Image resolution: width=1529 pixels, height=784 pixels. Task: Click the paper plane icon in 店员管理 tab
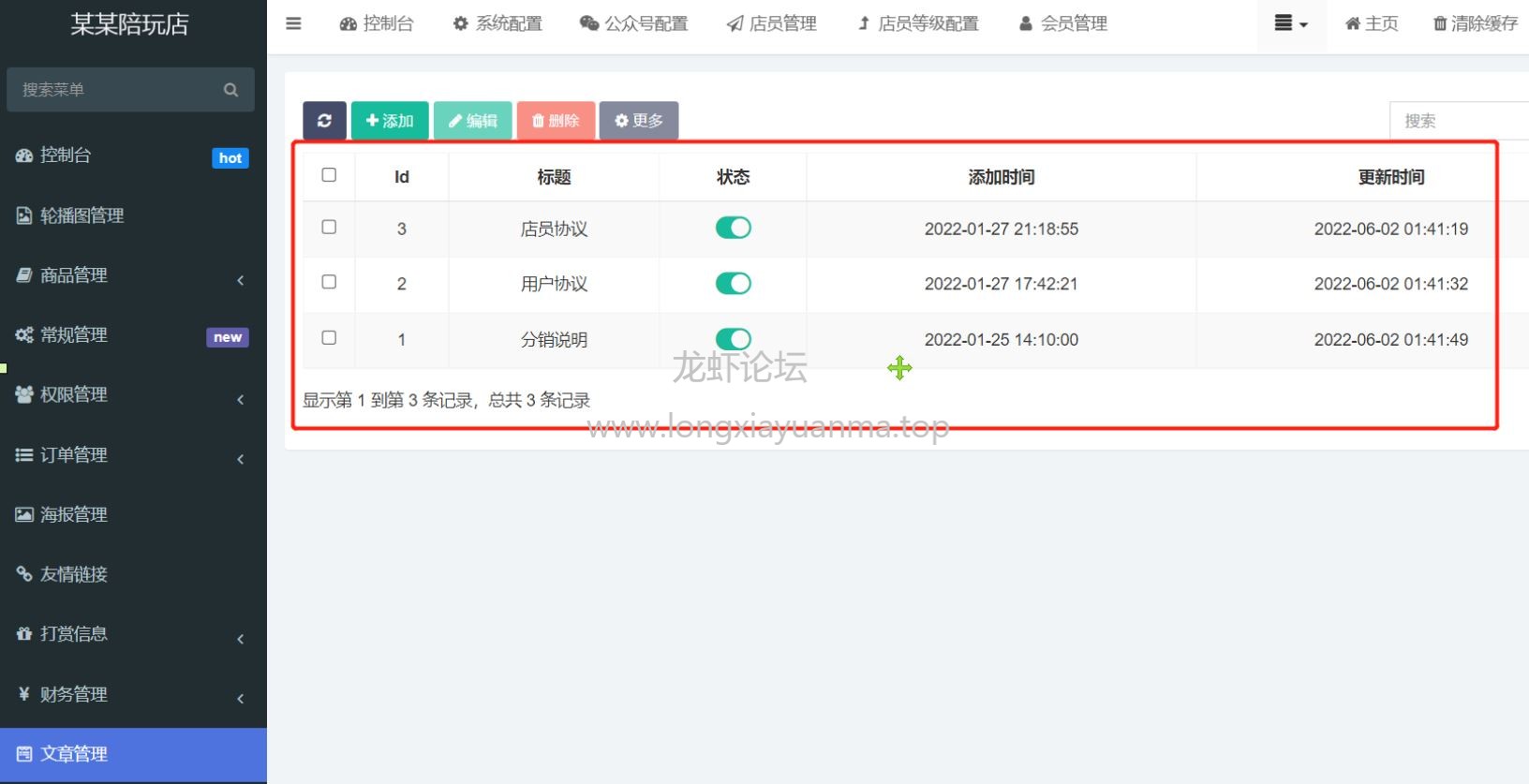735,23
